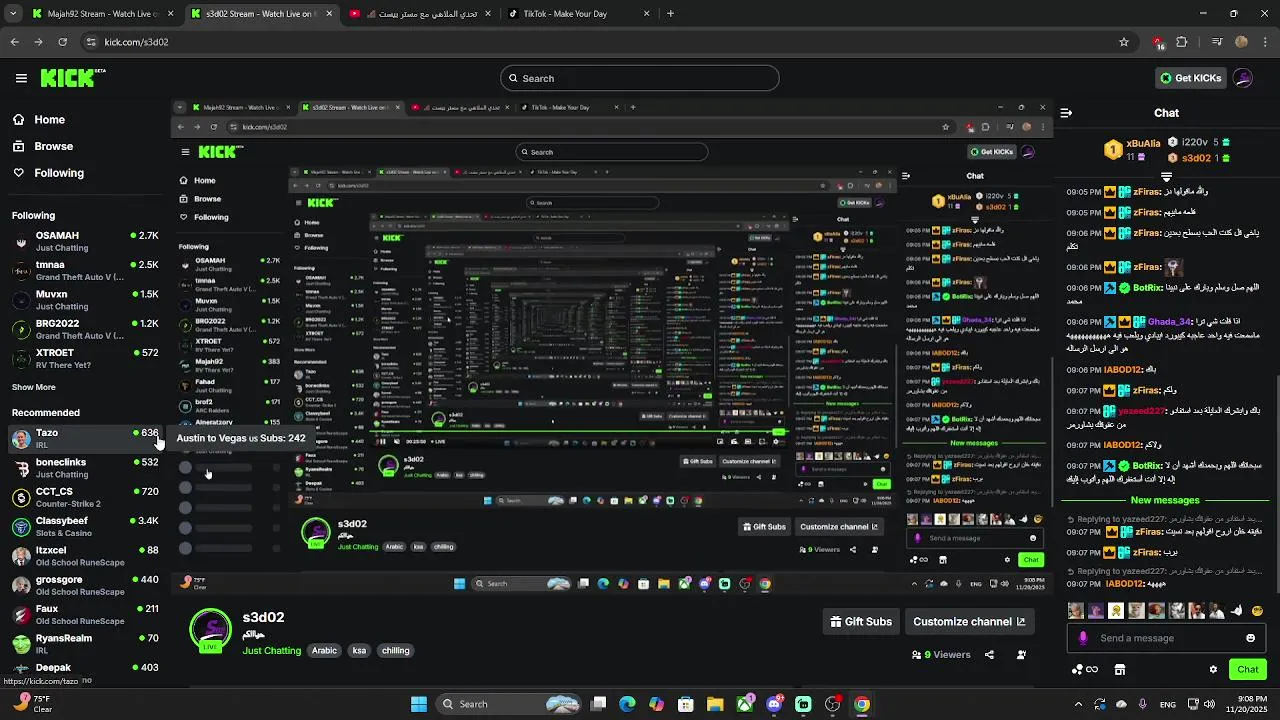This screenshot has height=720, width=1280.
Task: Focus the Kick Search box
Action: pos(640,78)
